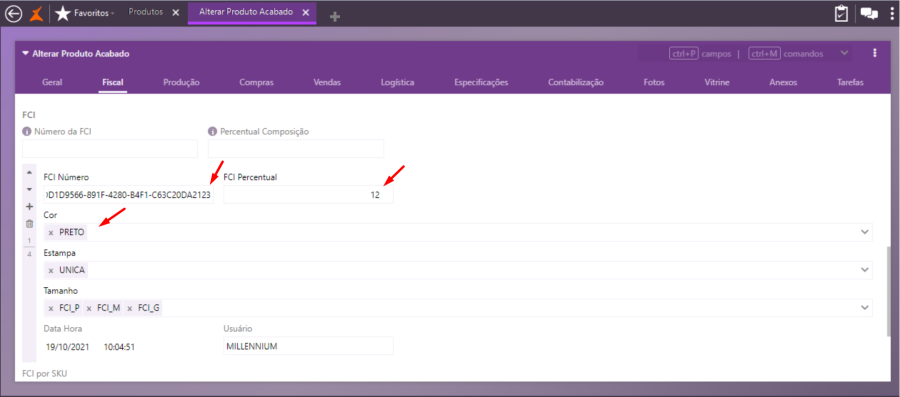This screenshot has height=397, width=900.
Task: Remove the PRETO color tag
Action: (51, 233)
